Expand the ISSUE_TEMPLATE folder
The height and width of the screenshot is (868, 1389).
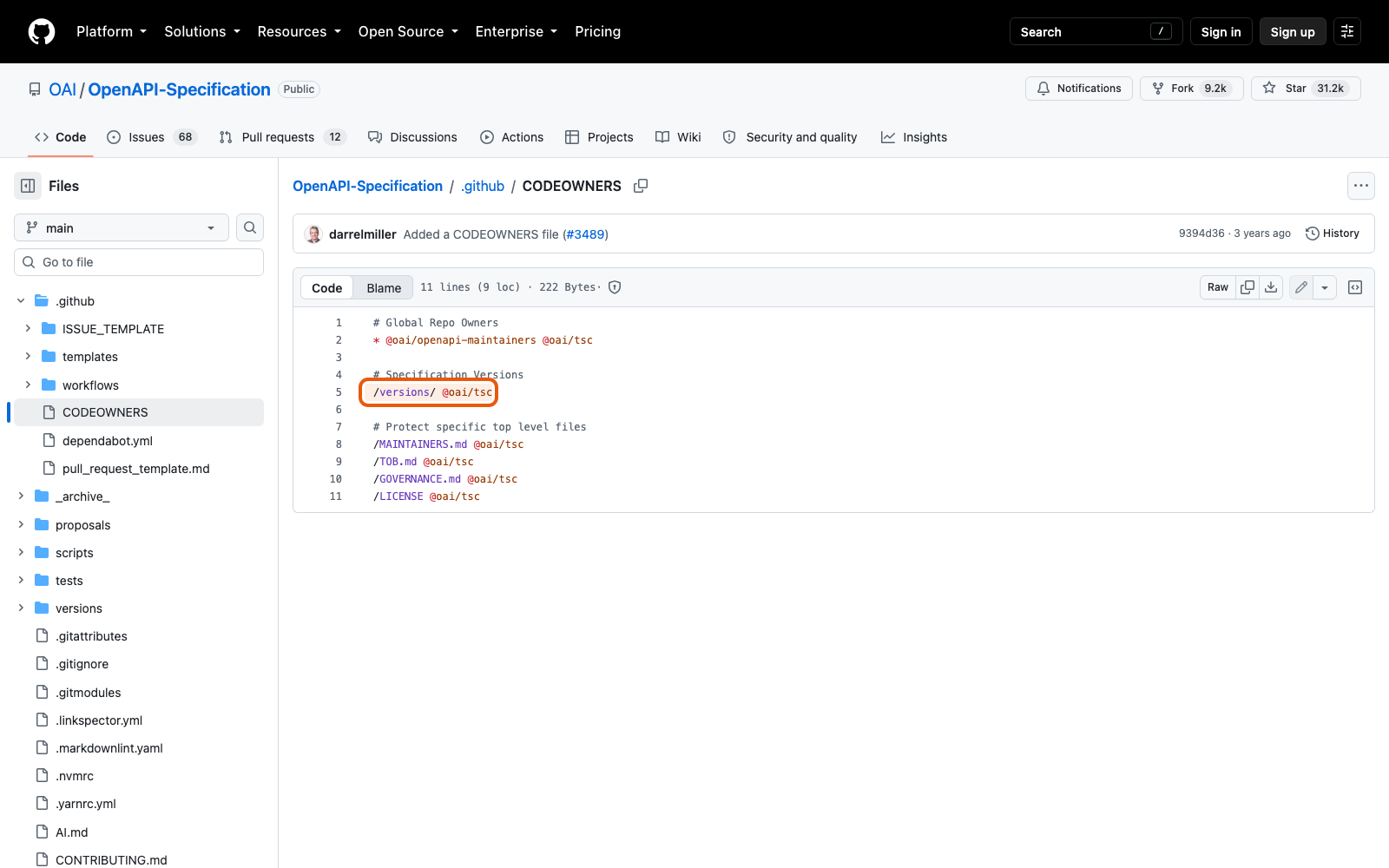click(x=28, y=329)
